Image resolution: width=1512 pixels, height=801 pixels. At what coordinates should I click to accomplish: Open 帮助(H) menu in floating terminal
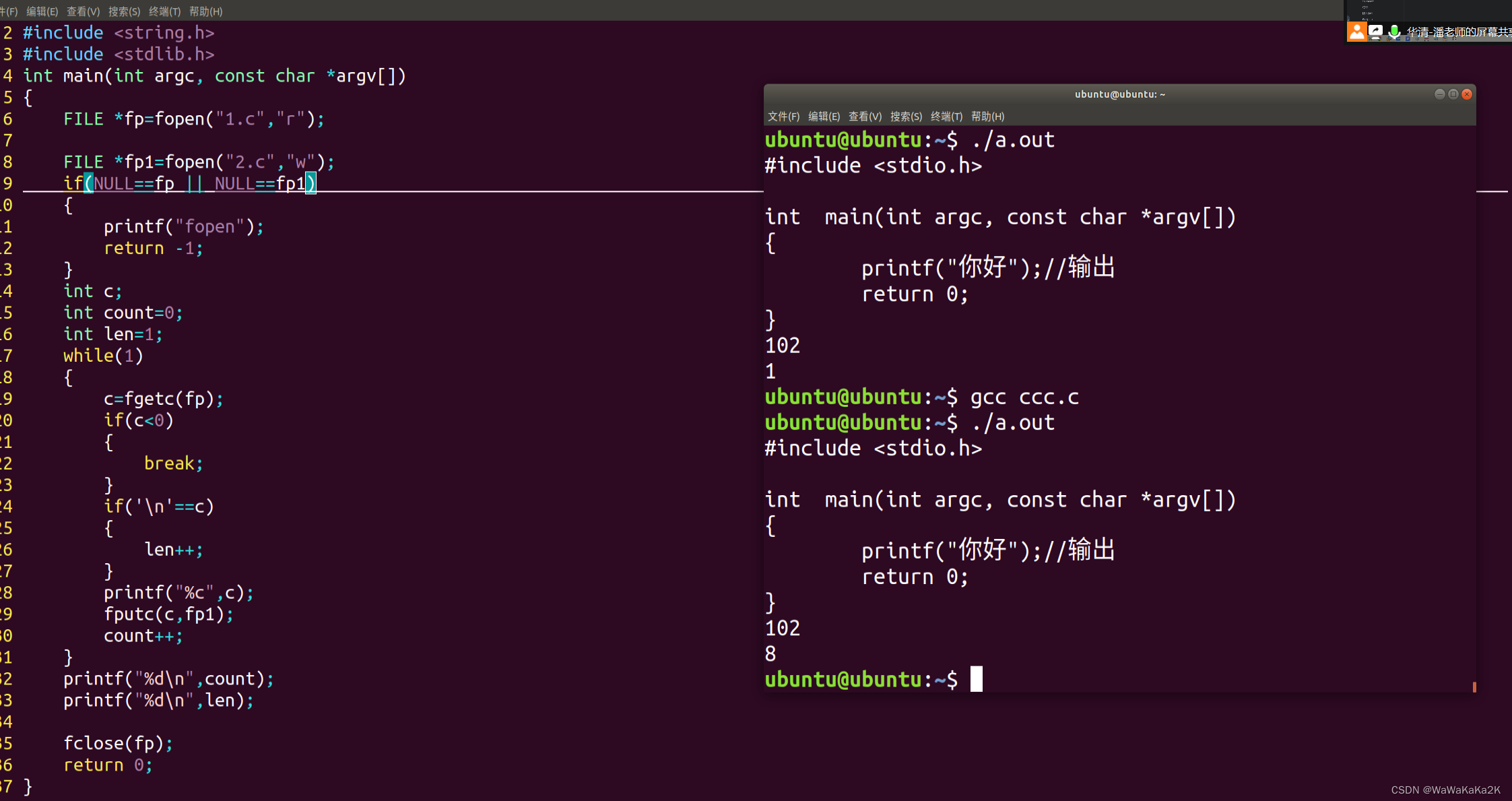(987, 117)
